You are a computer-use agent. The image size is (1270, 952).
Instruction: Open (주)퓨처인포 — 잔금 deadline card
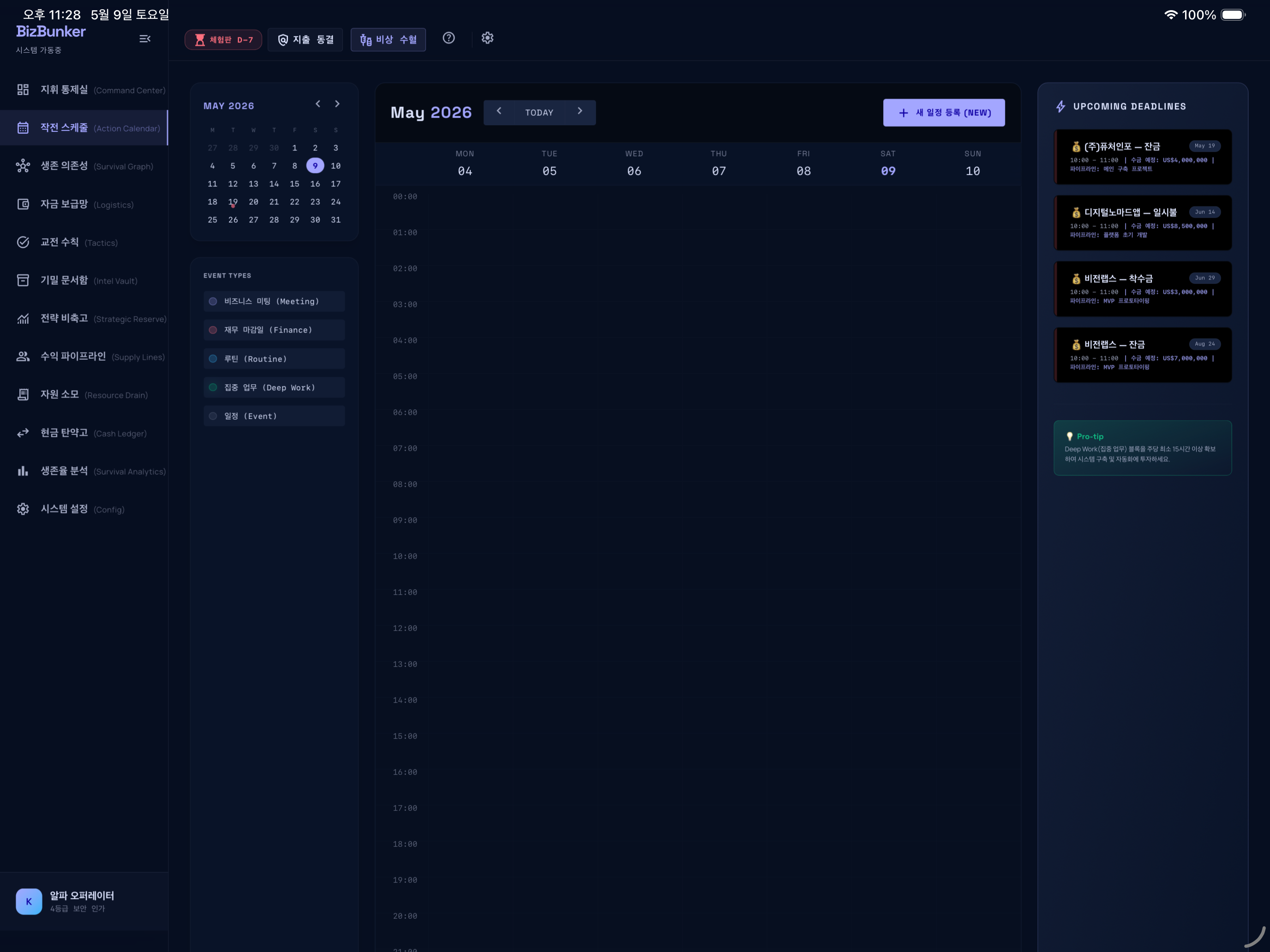(x=1143, y=157)
